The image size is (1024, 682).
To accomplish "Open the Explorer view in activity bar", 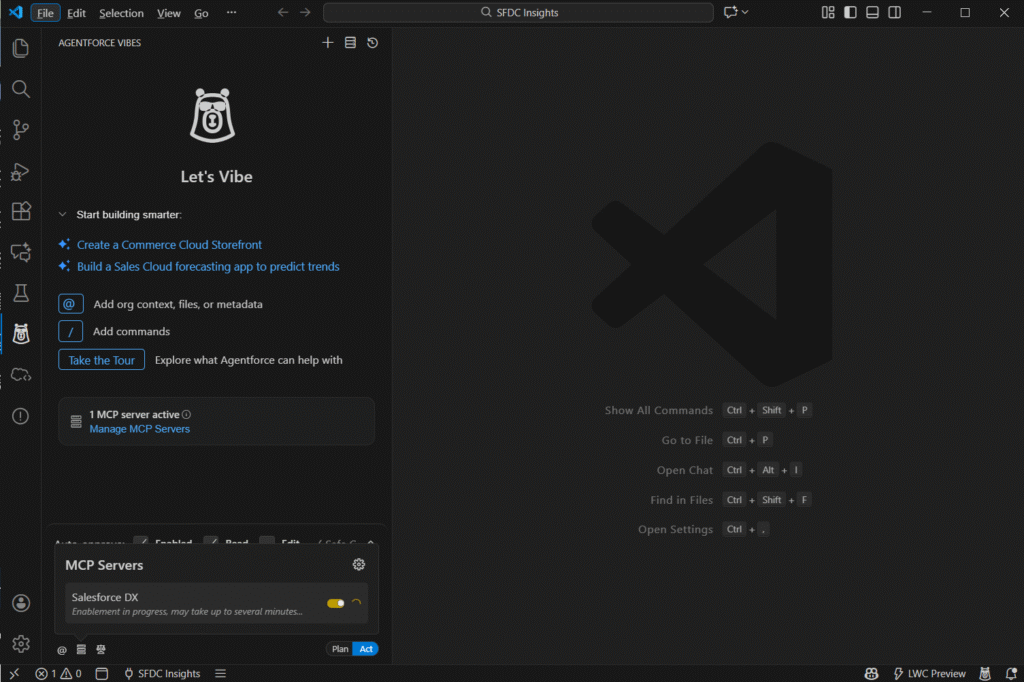I will tap(20, 48).
